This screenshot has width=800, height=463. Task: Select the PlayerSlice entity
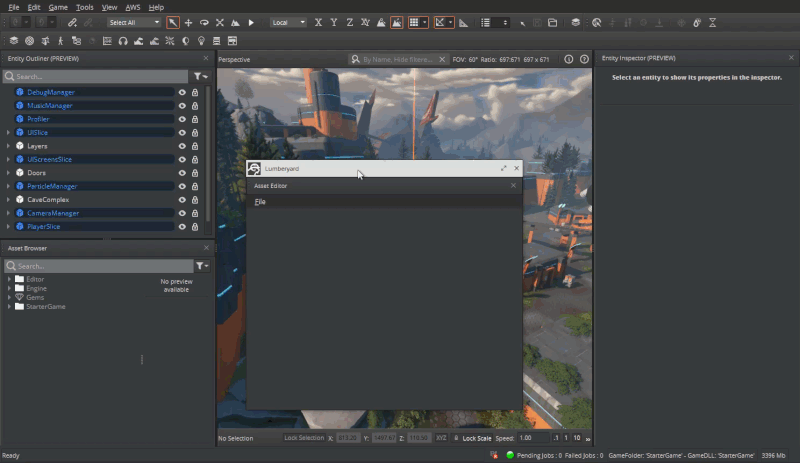44,227
